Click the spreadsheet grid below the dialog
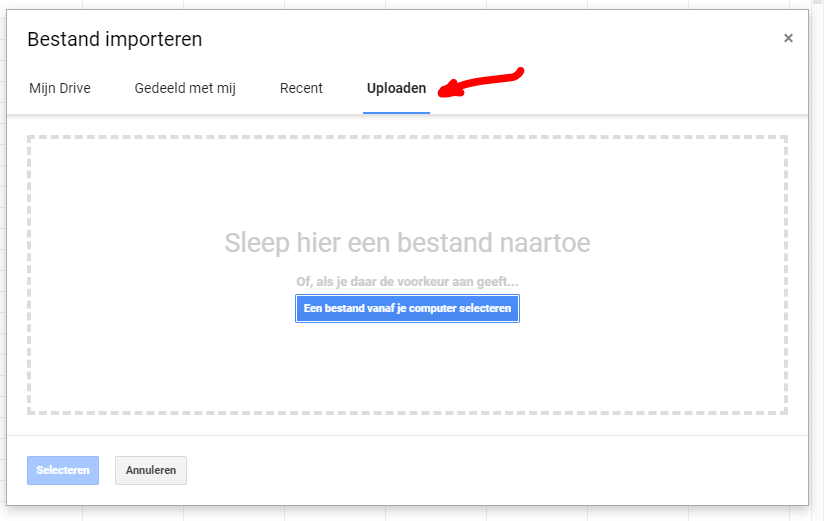 pyautogui.click(x=400, y=513)
